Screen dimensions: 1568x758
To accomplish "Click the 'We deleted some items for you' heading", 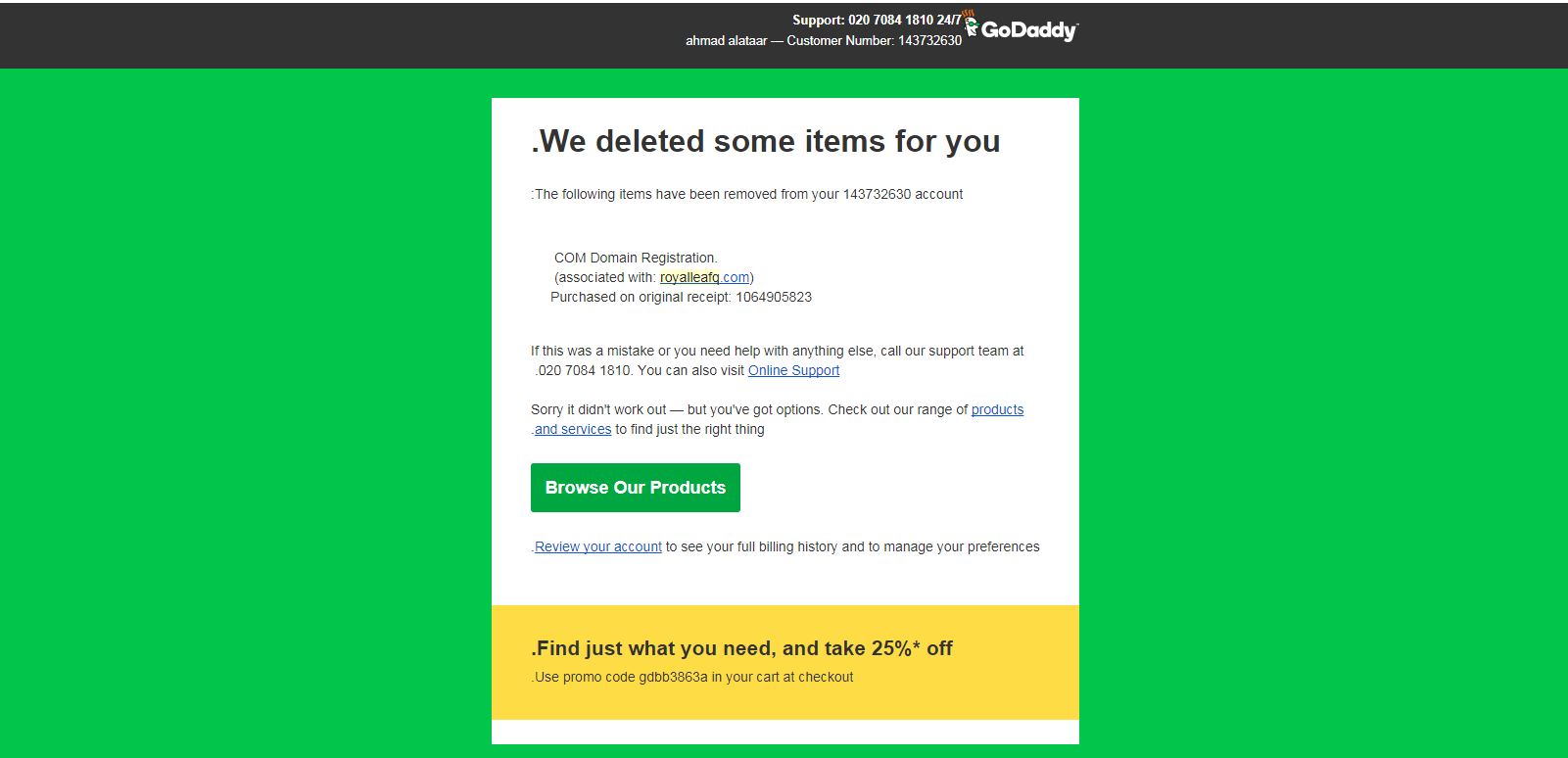I will [766, 141].
